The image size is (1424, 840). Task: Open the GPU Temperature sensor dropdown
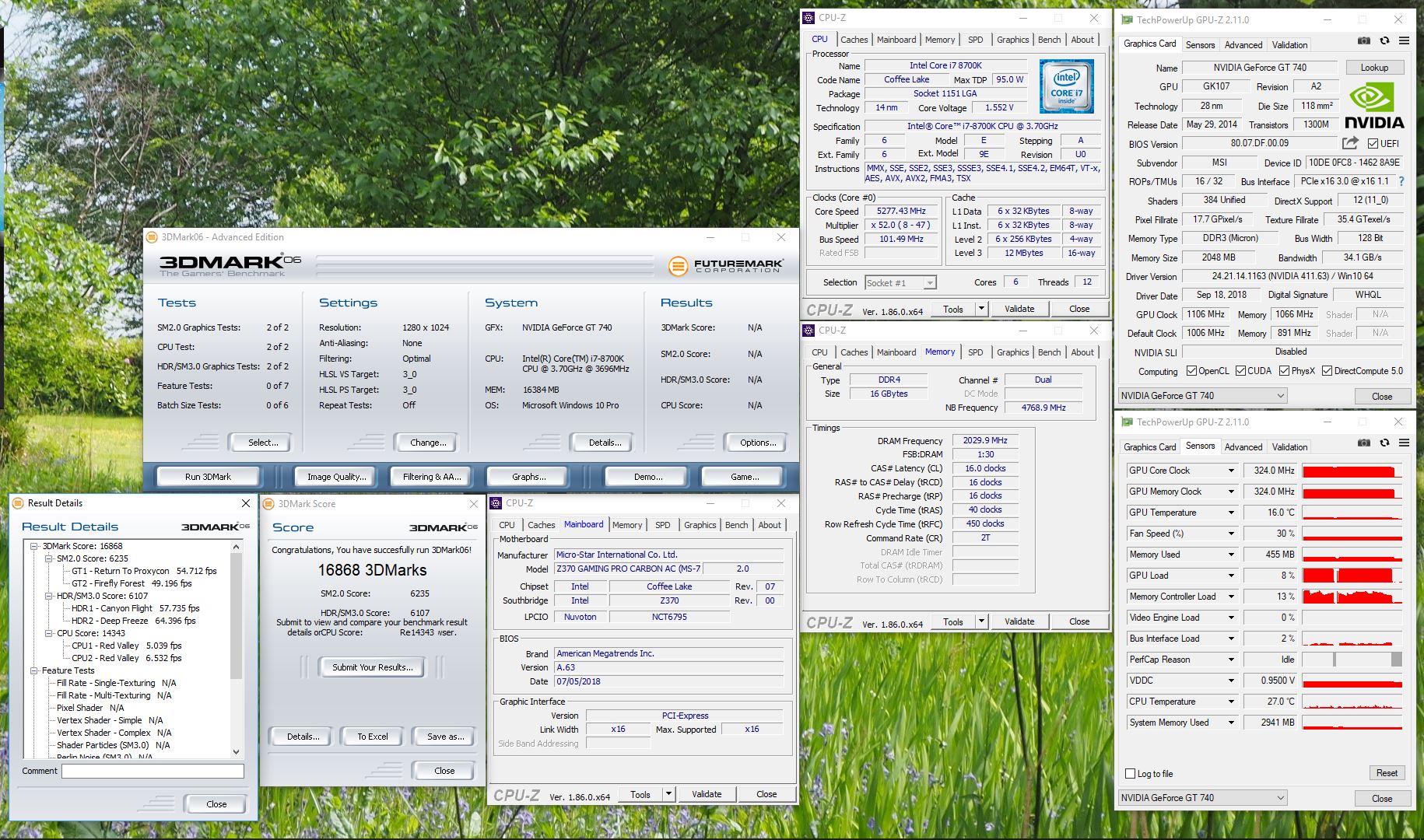point(1231,513)
